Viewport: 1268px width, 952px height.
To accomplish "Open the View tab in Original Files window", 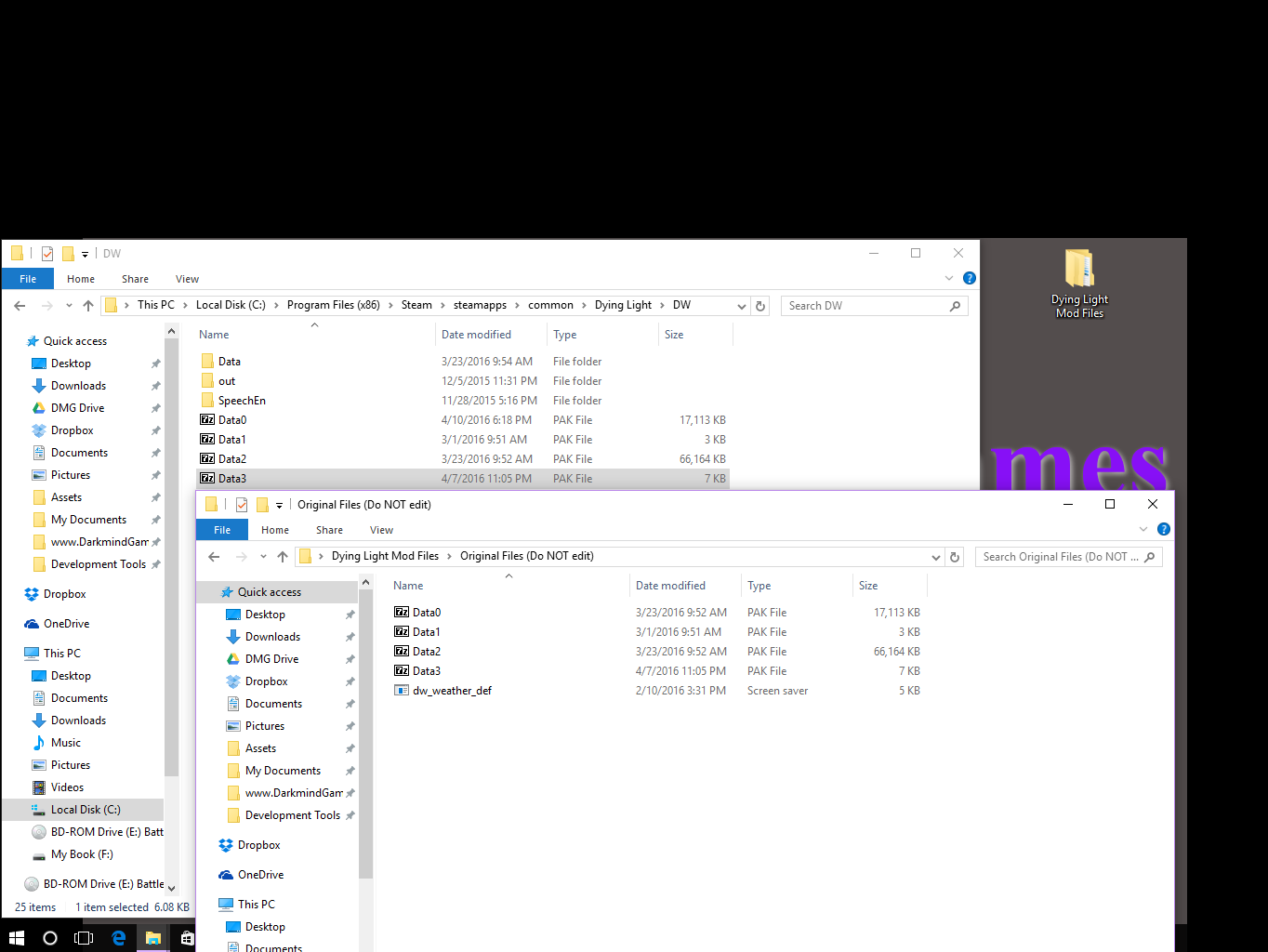I will click(381, 530).
